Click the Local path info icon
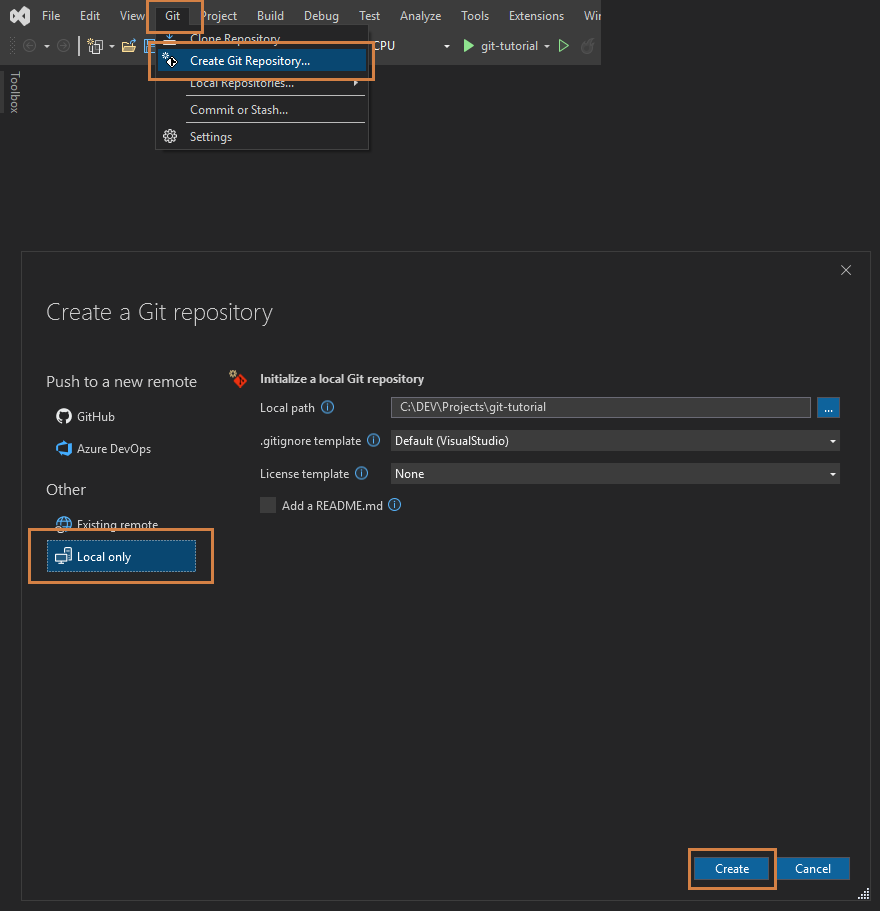The image size is (880, 911). coord(327,407)
